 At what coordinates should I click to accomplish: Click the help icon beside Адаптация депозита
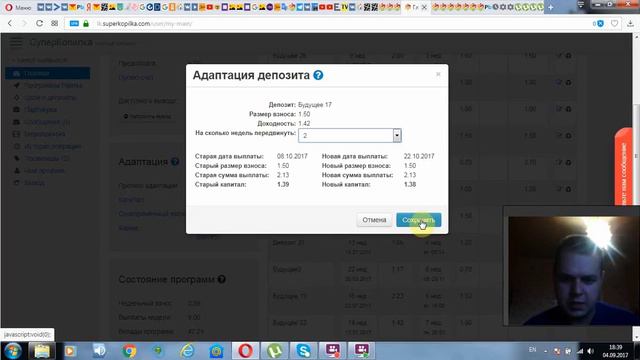(x=318, y=75)
